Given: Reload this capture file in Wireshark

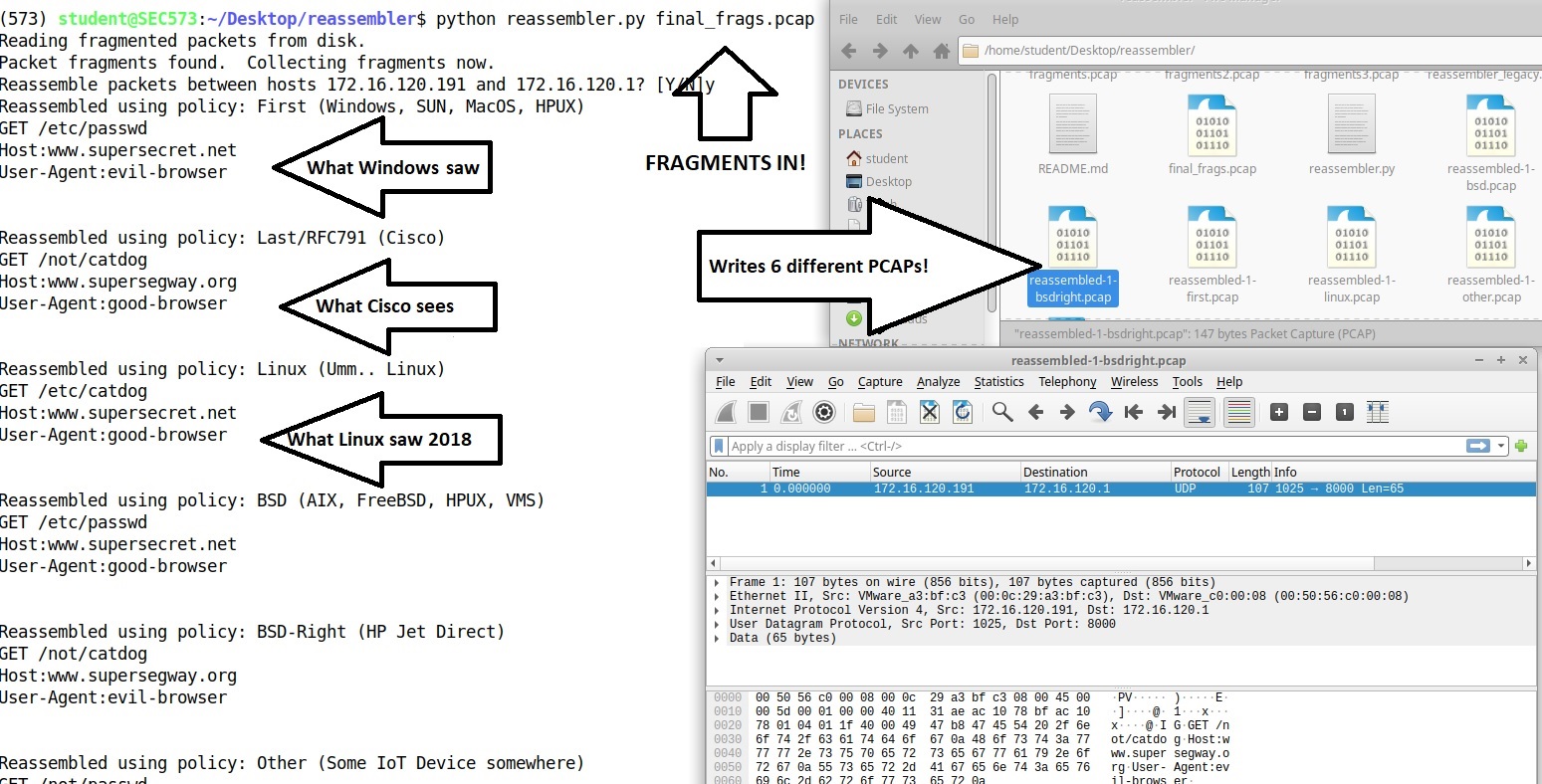Looking at the screenshot, I should (962, 412).
